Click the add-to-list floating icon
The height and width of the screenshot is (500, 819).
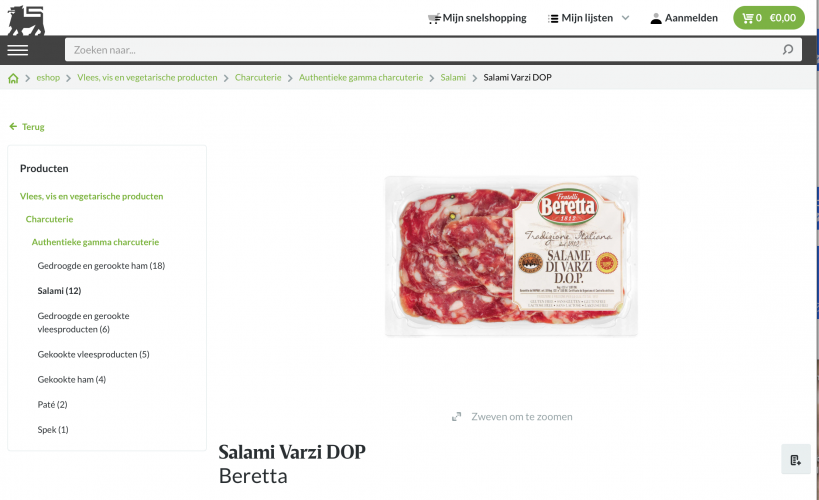795,460
